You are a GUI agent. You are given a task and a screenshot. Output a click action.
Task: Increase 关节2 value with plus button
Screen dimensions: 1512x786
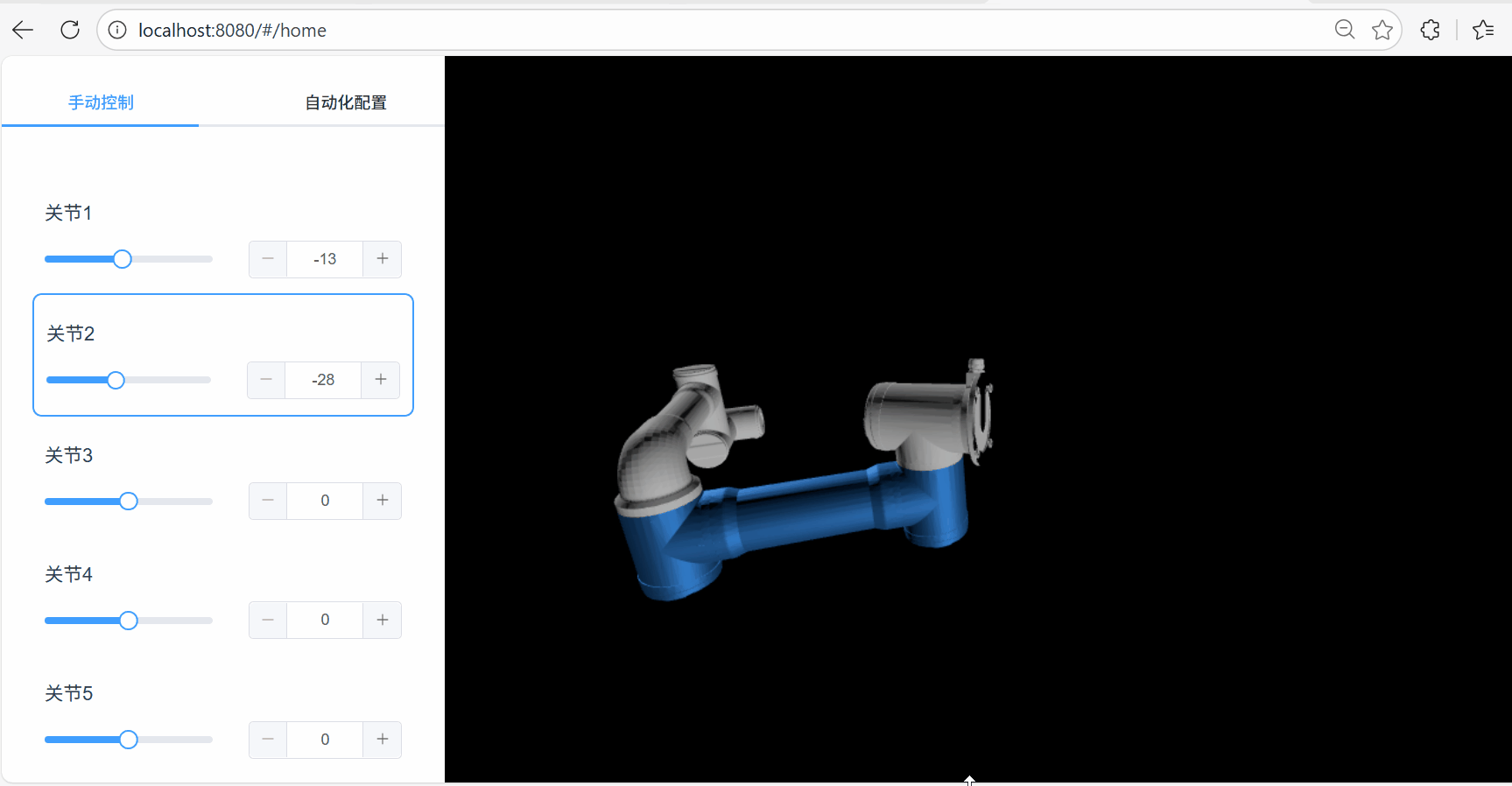(381, 380)
